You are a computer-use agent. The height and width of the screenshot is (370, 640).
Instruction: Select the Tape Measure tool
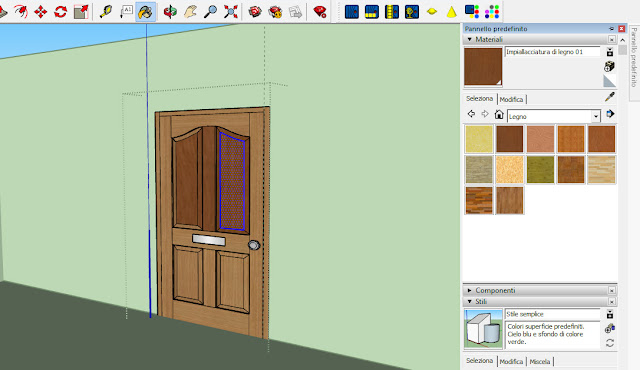(x=106, y=12)
